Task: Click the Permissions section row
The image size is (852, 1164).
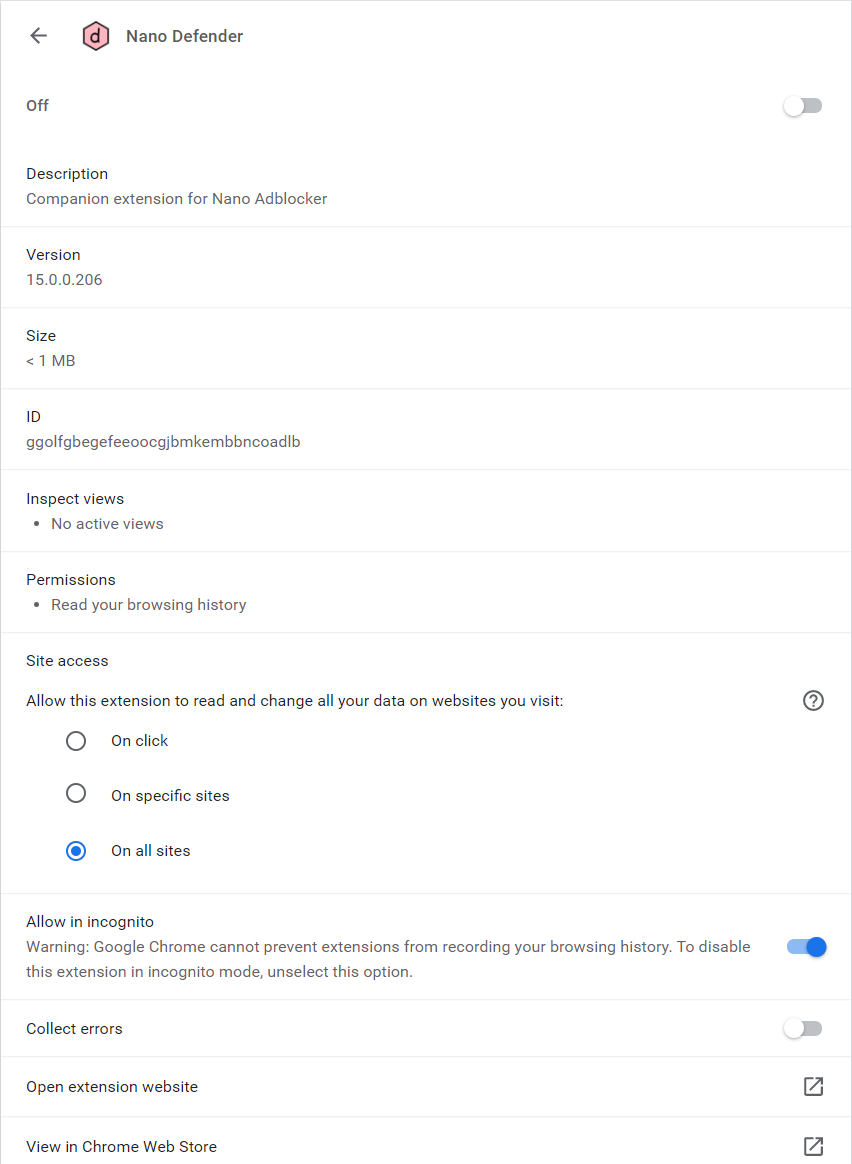Action: point(71,579)
